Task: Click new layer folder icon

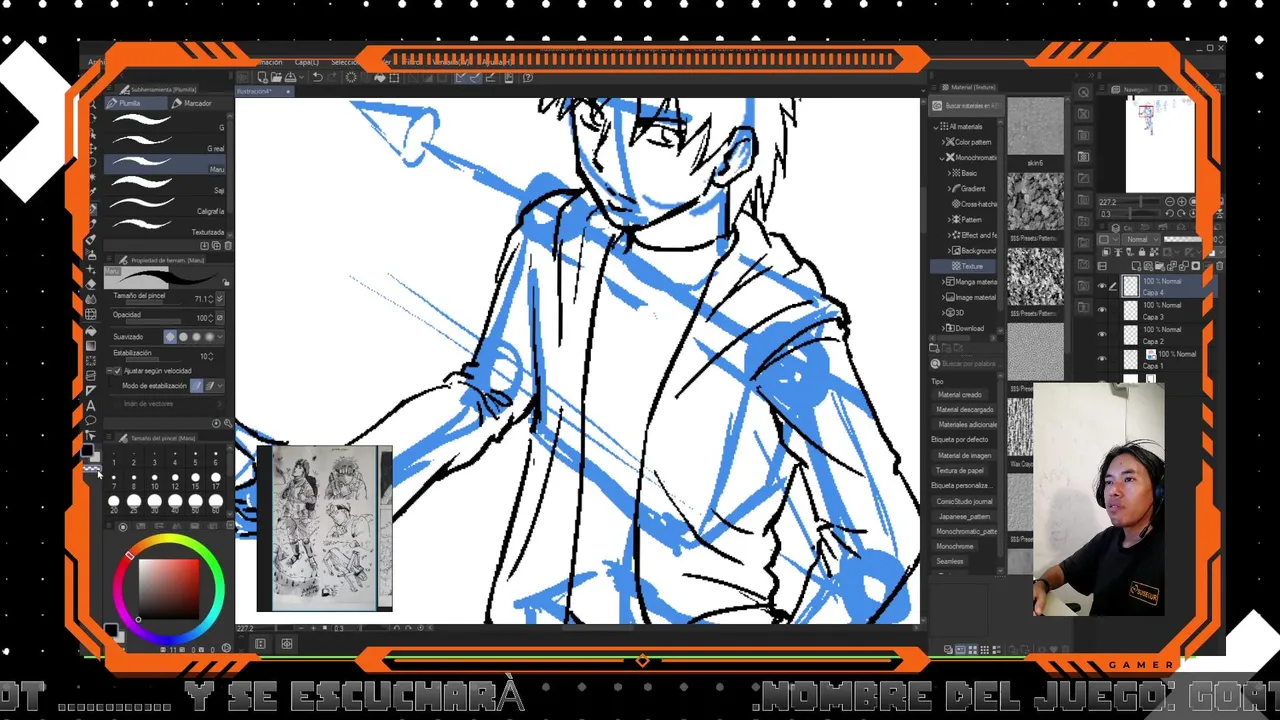Action: pyautogui.click(x=1160, y=265)
